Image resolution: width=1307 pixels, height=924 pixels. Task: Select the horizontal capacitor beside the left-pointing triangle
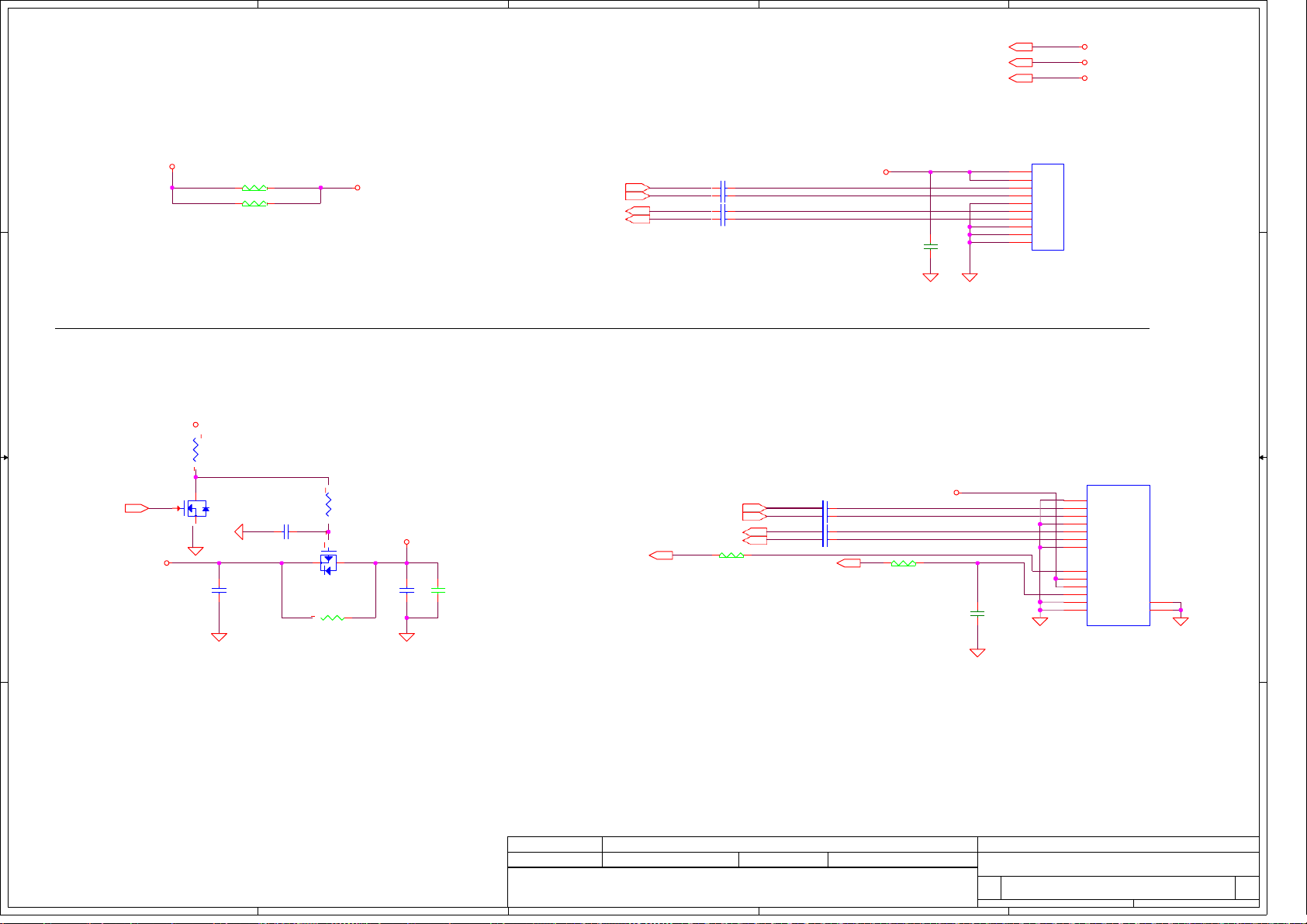pos(286,532)
